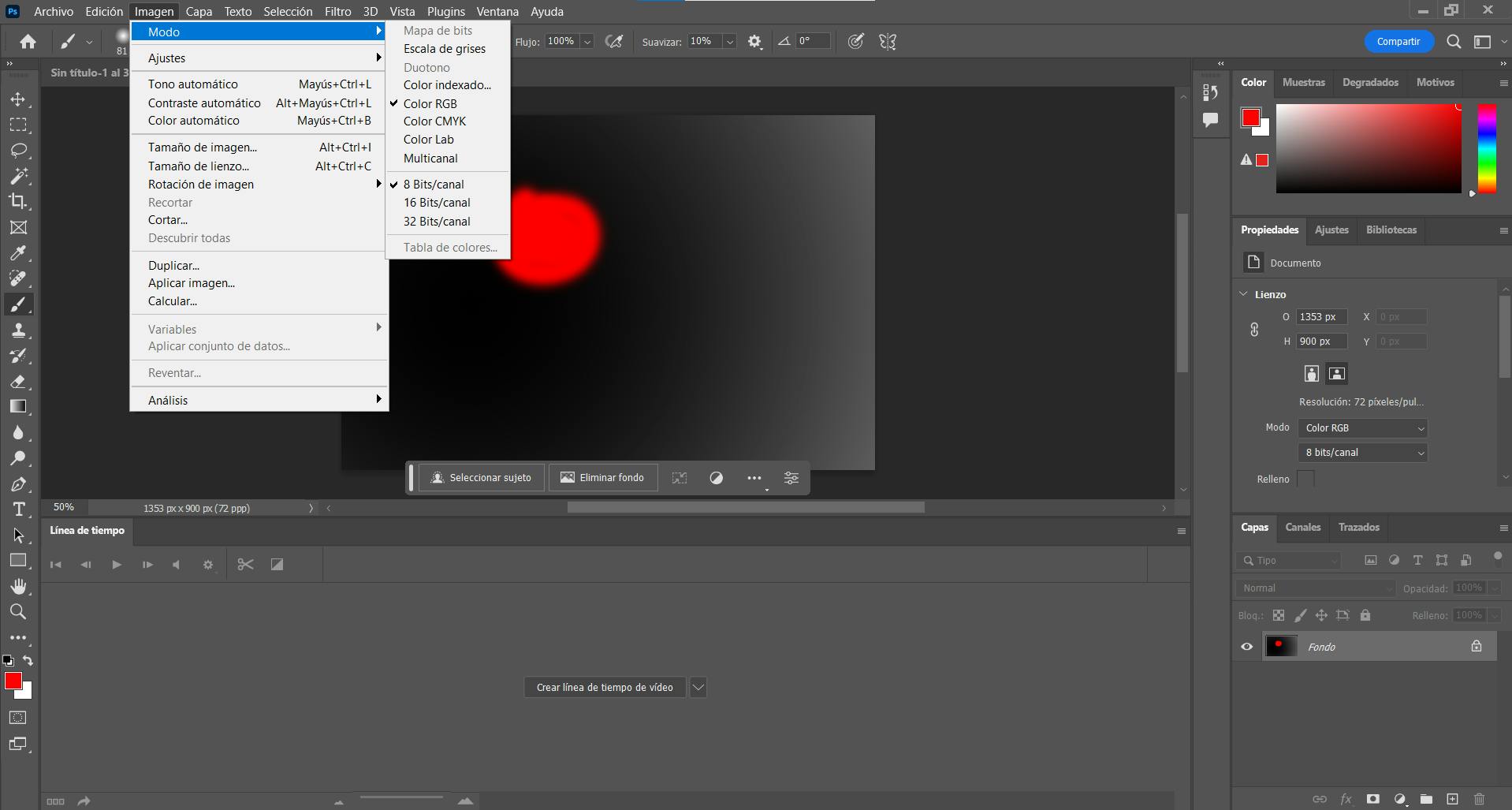This screenshot has width=1512, height=810.
Task: Open the Flujo percentage dropdown
Action: (x=587, y=42)
